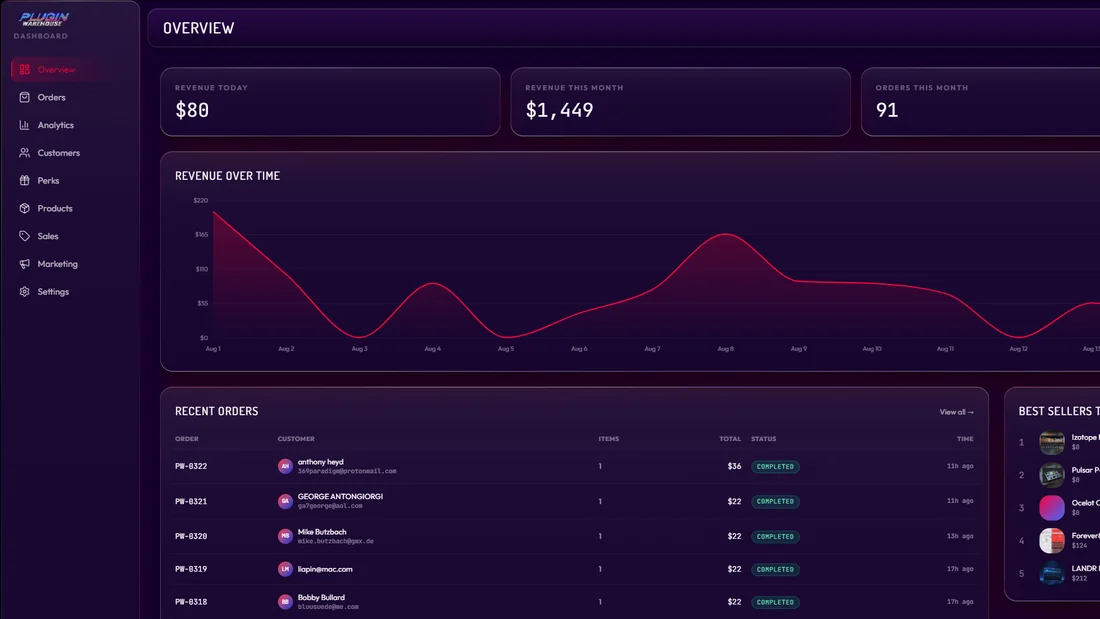Viewport: 1100px width, 619px height.
Task: Click the Plugin Warehouse logo
Action: 43,19
